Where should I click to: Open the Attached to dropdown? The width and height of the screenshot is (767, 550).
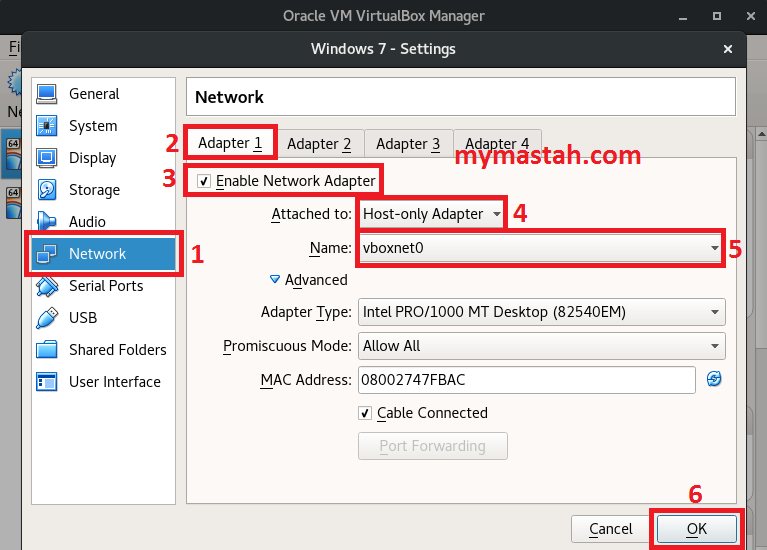(x=432, y=214)
